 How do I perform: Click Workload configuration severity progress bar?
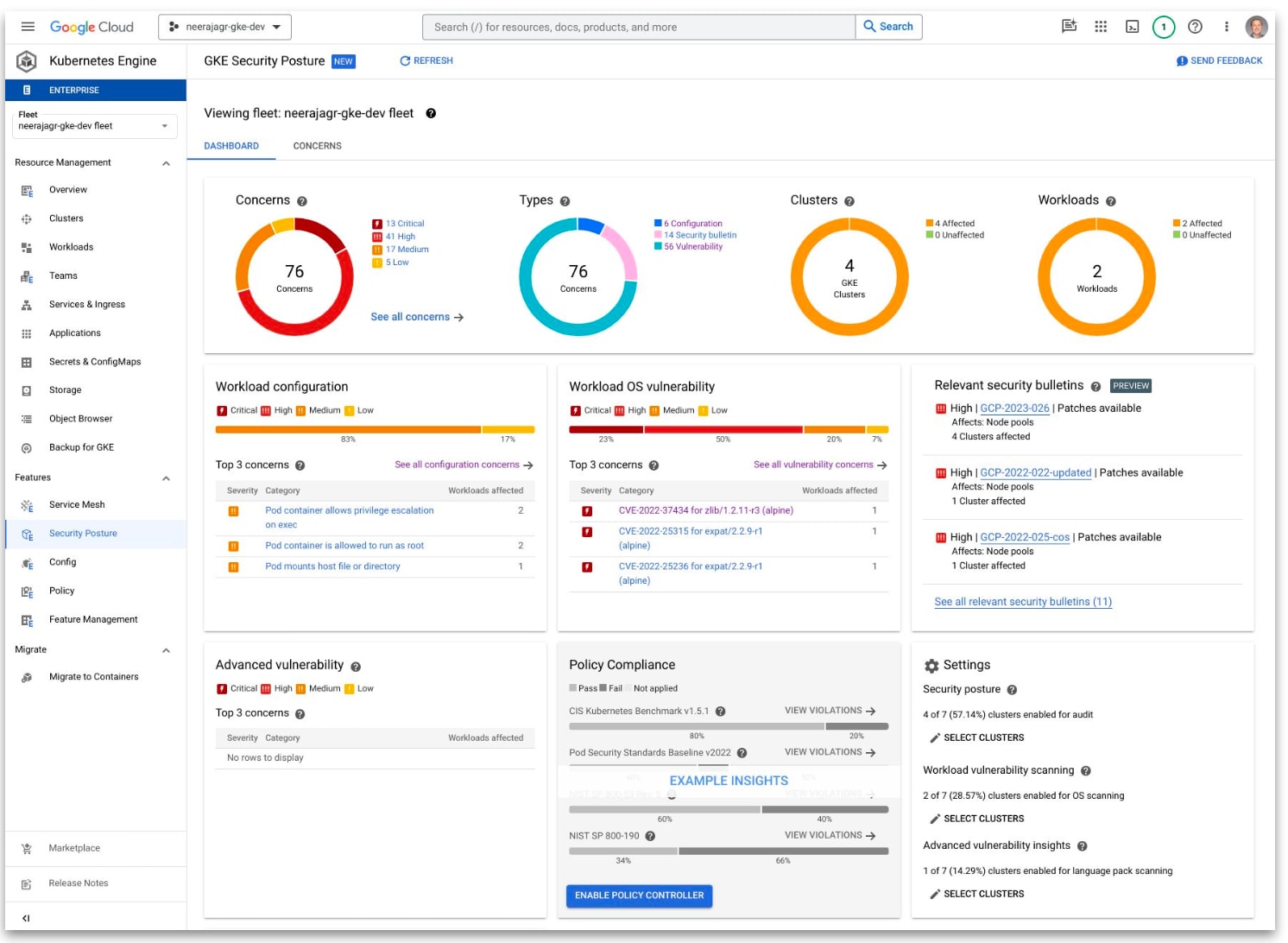(x=375, y=429)
